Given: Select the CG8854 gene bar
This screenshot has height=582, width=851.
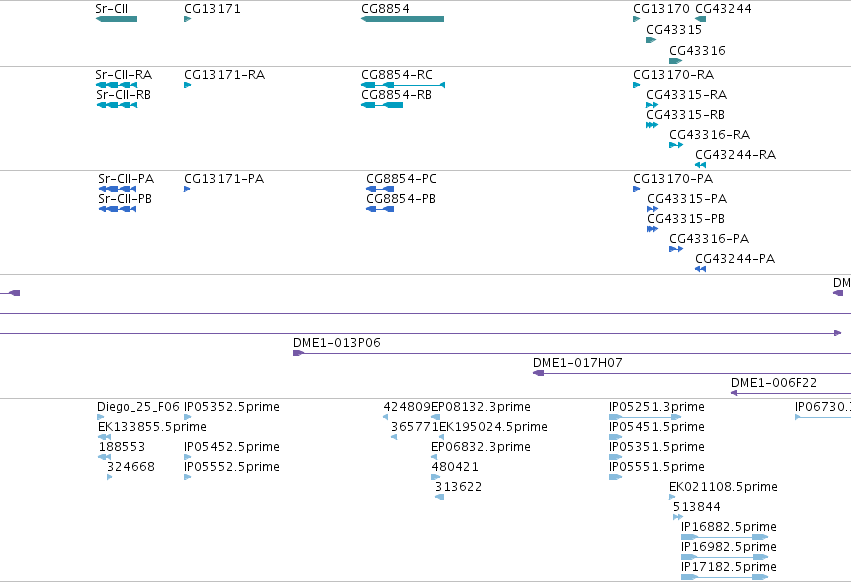Looking at the screenshot, I should (x=402, y=19).
